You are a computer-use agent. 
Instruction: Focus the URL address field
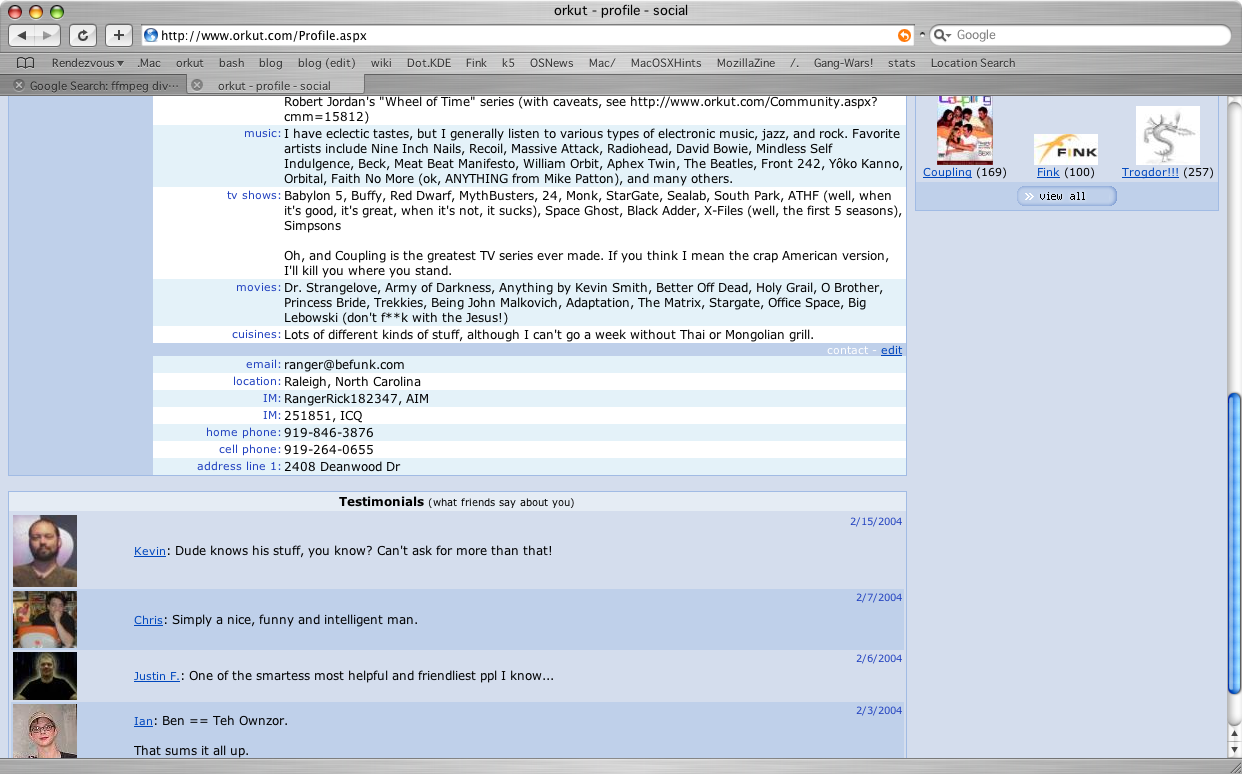[x=530, y=35]
